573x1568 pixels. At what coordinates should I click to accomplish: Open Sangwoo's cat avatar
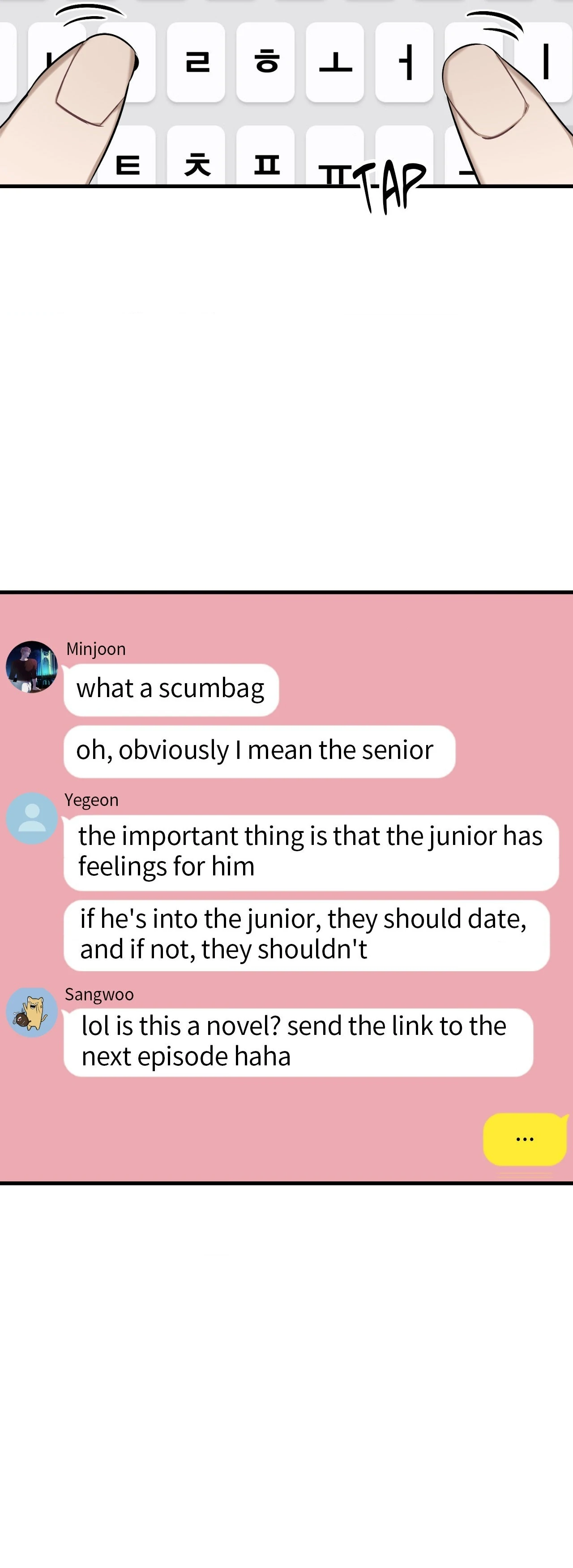click(32, 1012)
